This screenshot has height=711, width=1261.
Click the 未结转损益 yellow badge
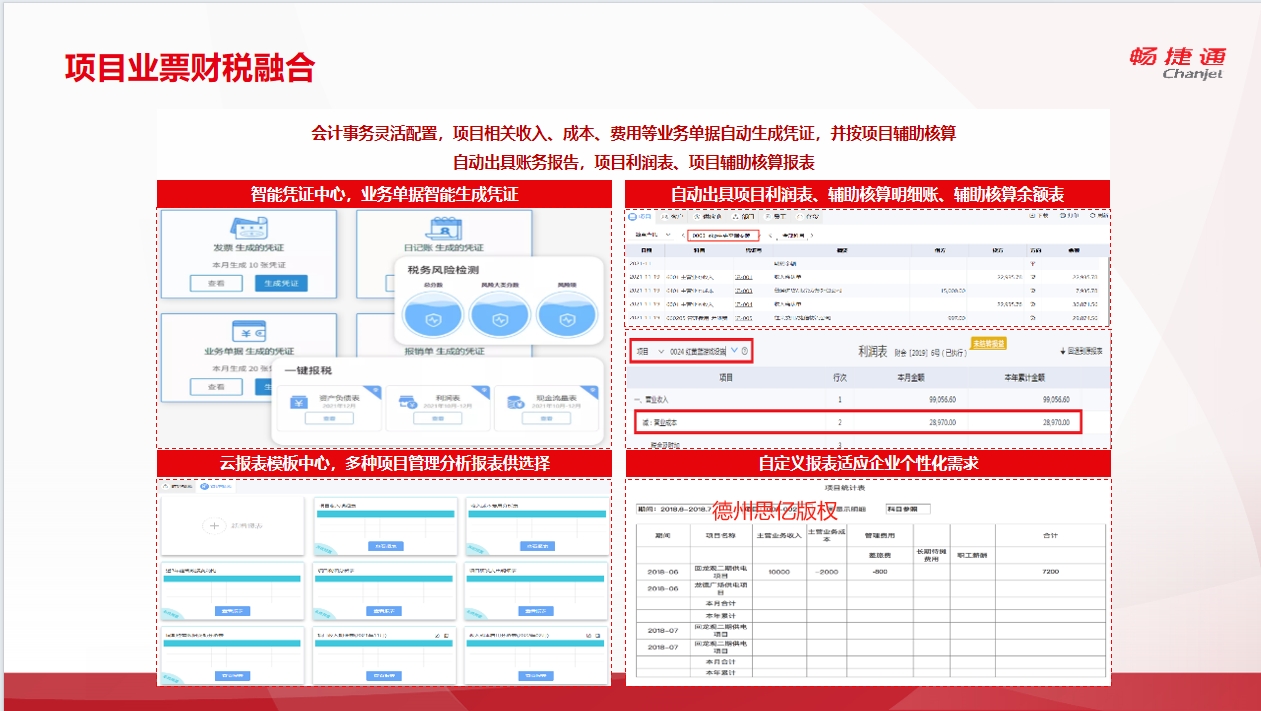pos(989,344)
